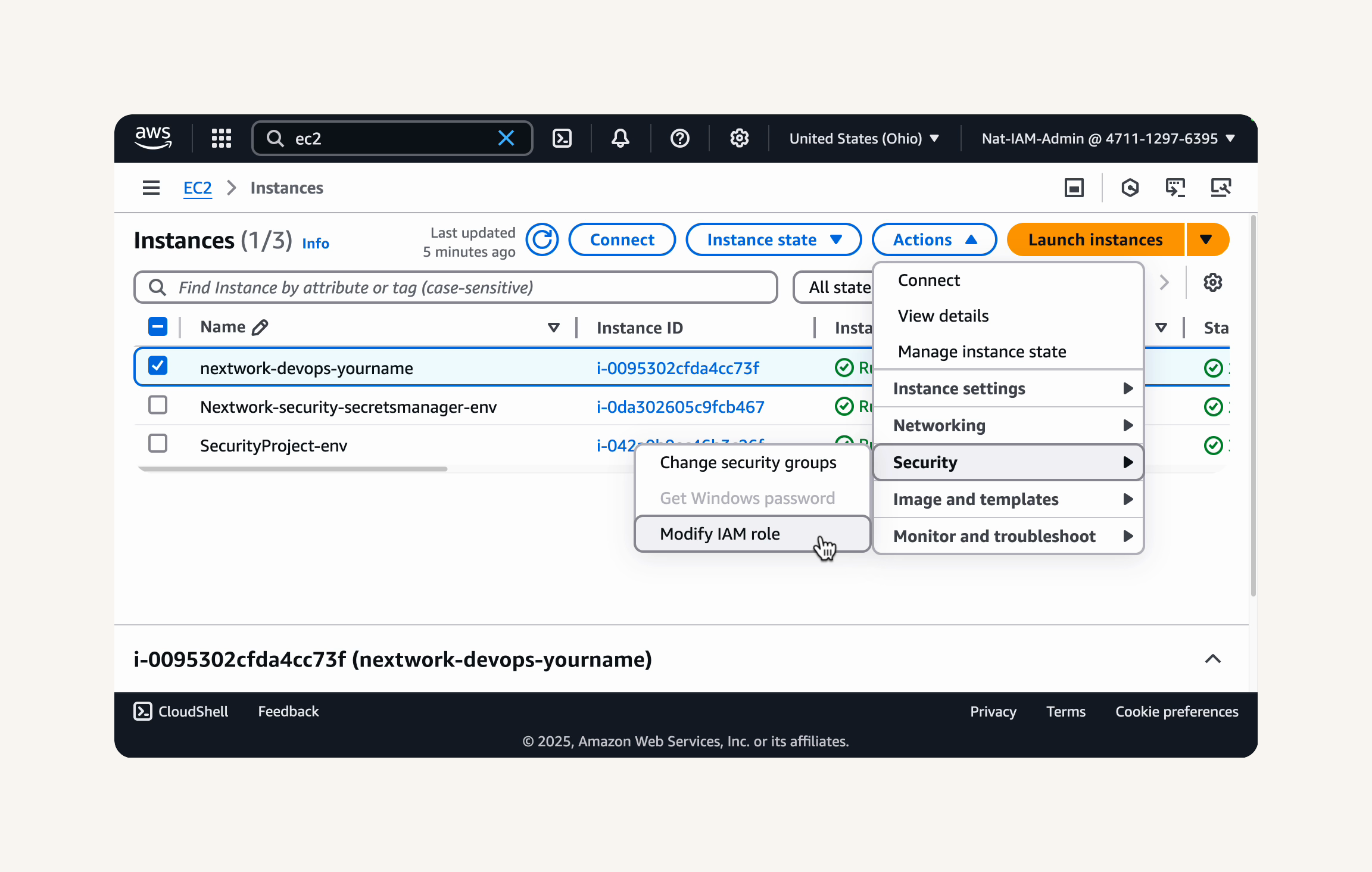Image resolution: width=1372 pixels, height=872 pixels.
Task: Expand the Networking submenu
Action: 1008,425
